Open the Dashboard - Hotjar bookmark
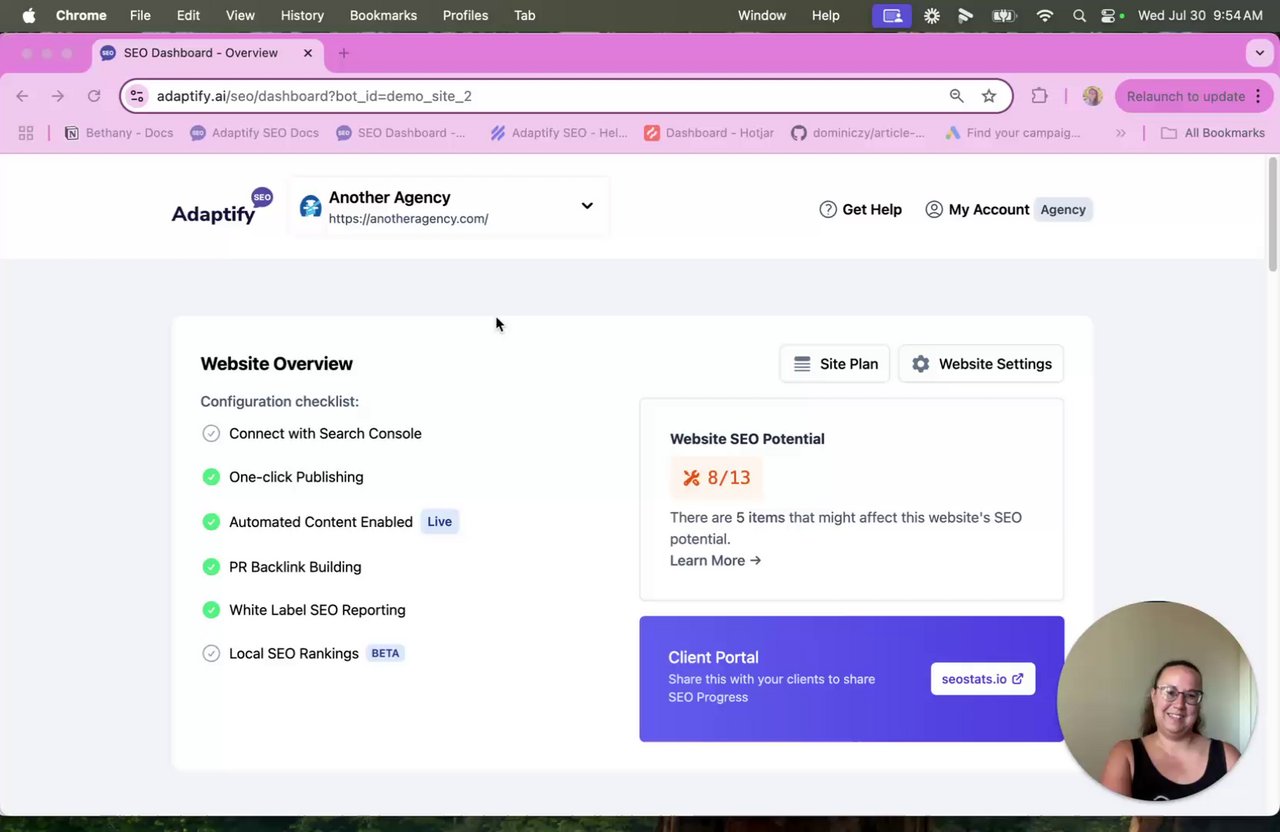1280x832 pixels. [x=709, y=133]
